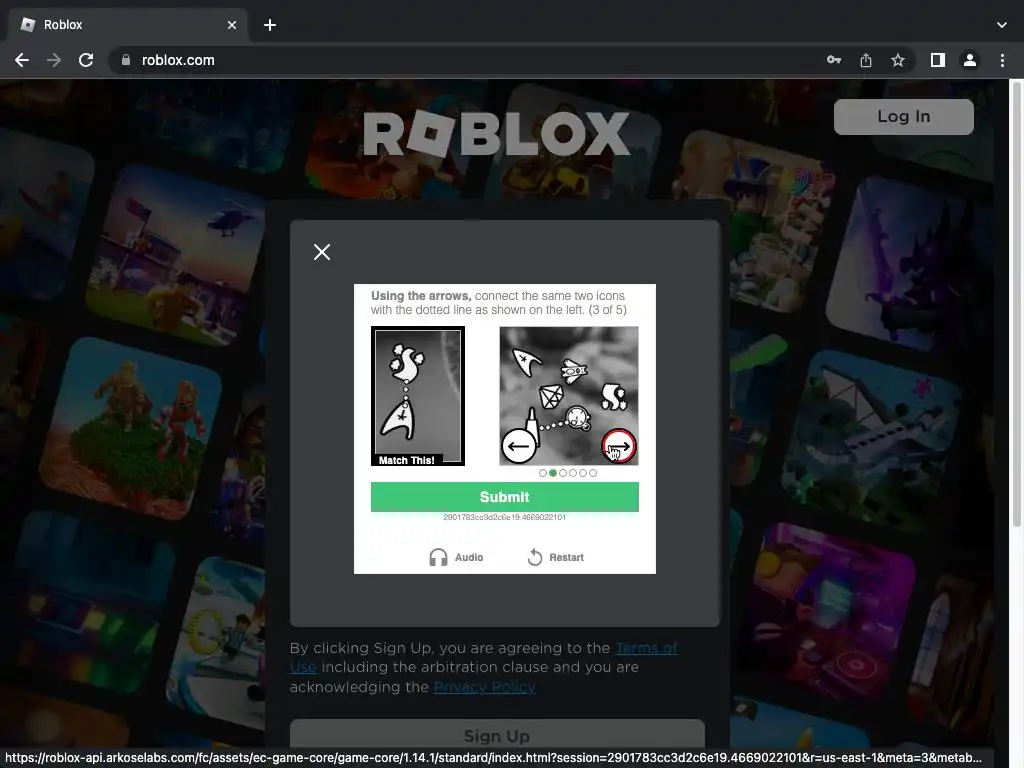The height and width of the screenshot is (768, 1024).
Task: Click the browser back arrow
Action: click(x=22, y=60)
